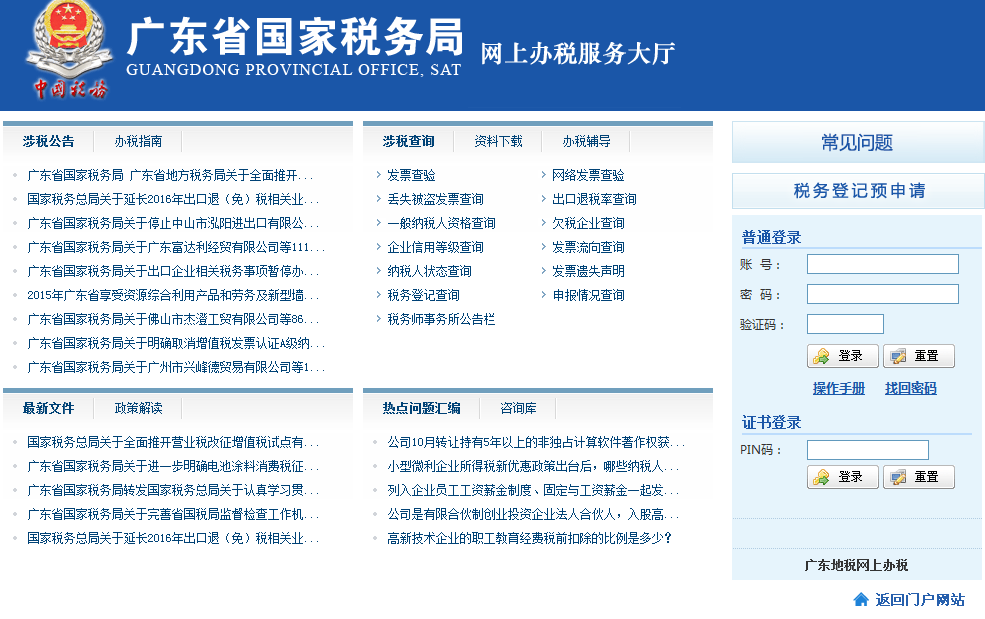
Task: Open 涉税公告 item about 延长2016年出口退(免)税
Action: coord(173,199)
